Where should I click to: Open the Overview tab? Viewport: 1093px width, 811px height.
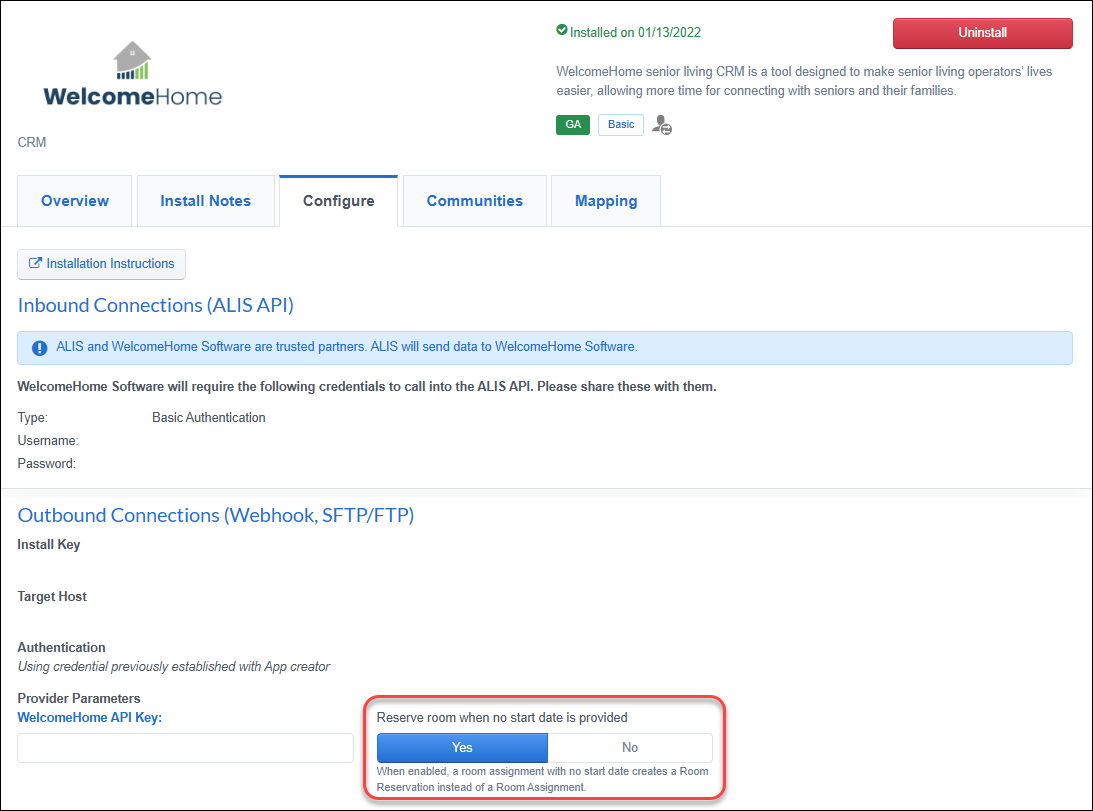tap(75, 201)
